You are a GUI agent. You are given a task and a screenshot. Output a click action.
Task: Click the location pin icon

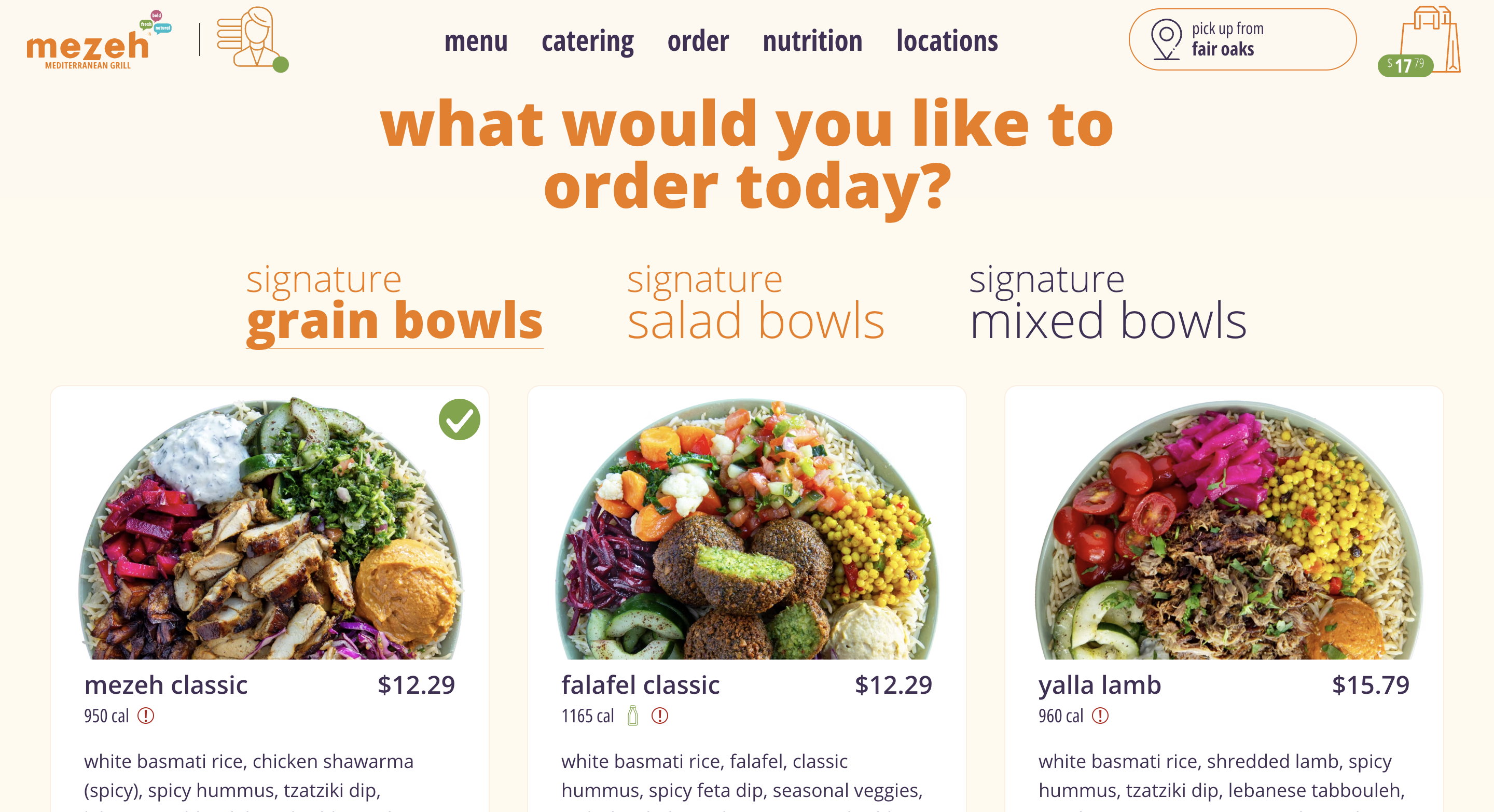pyautogui.click(x=1166, y=39)
